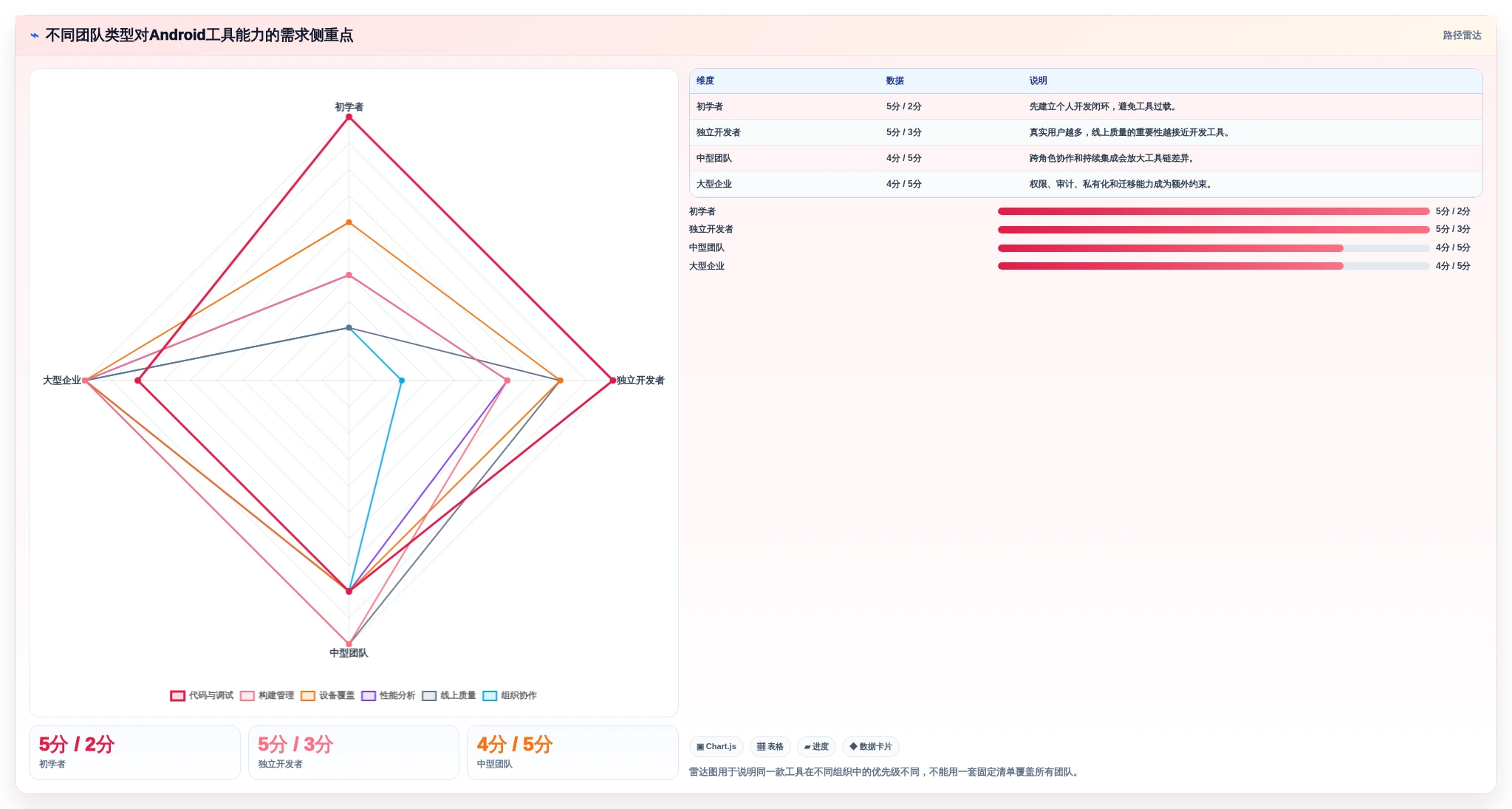The width and height of the screenshot is (1512, 809).
Task: Click the red data point at 初学者 vertex
Action: [x=349, y=117]
